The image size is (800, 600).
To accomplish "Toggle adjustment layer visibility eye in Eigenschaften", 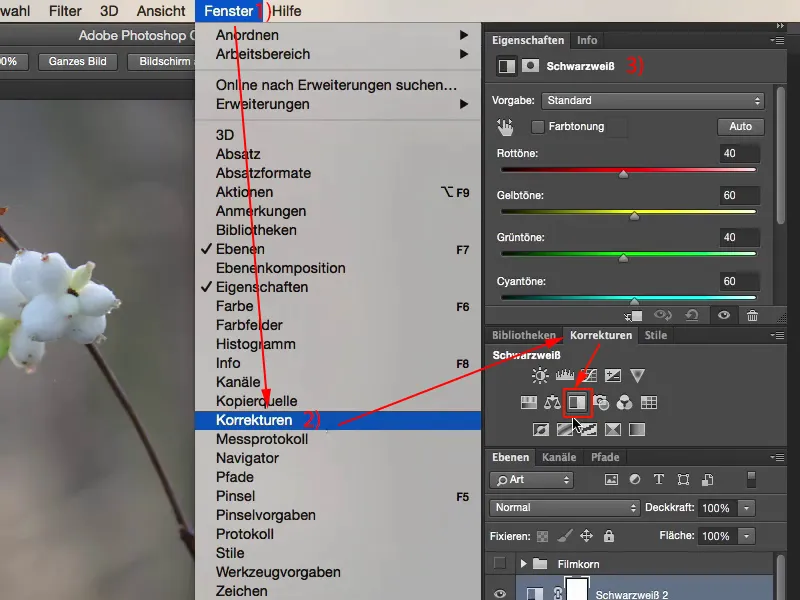I will [723, 315].
